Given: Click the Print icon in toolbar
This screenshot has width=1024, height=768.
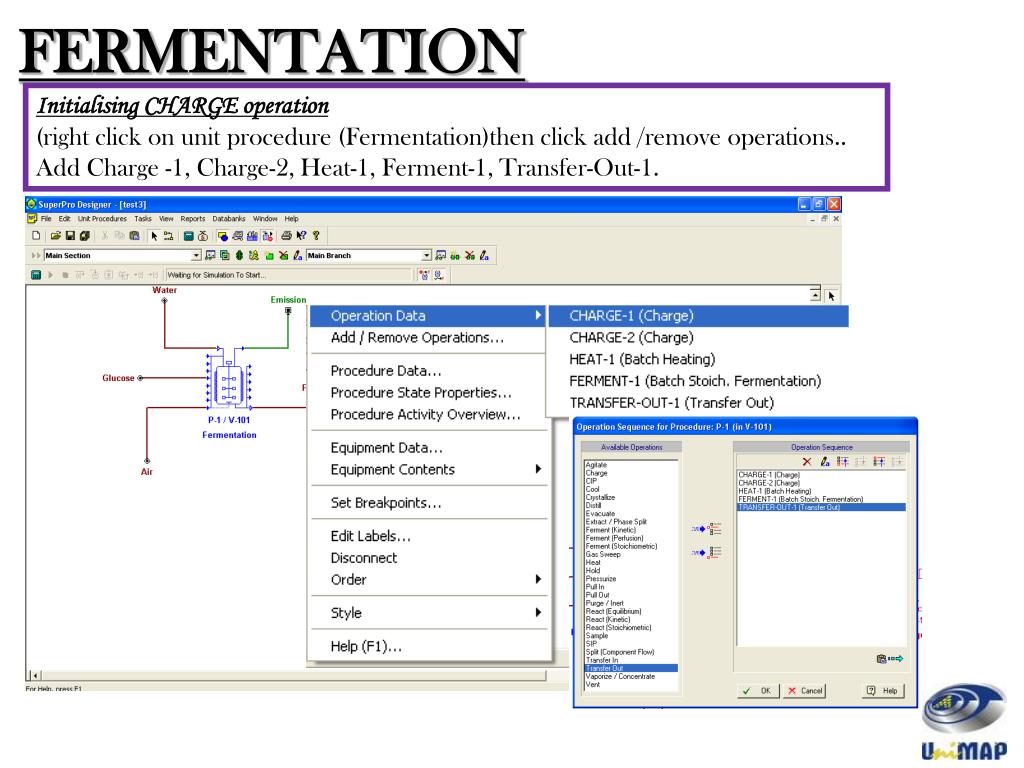Looking at the screenshot, I should 286,236.
